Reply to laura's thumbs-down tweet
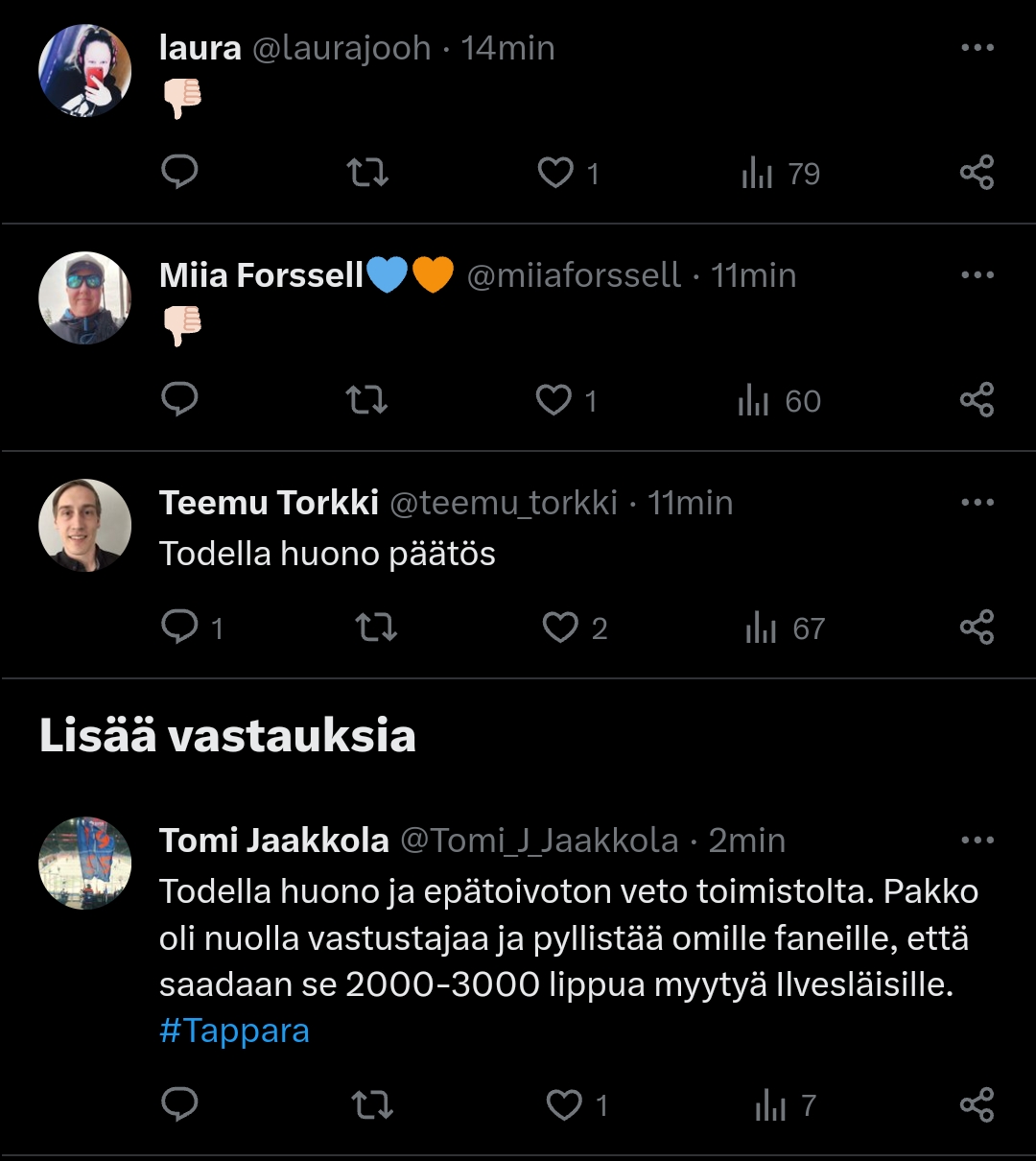 179,173
